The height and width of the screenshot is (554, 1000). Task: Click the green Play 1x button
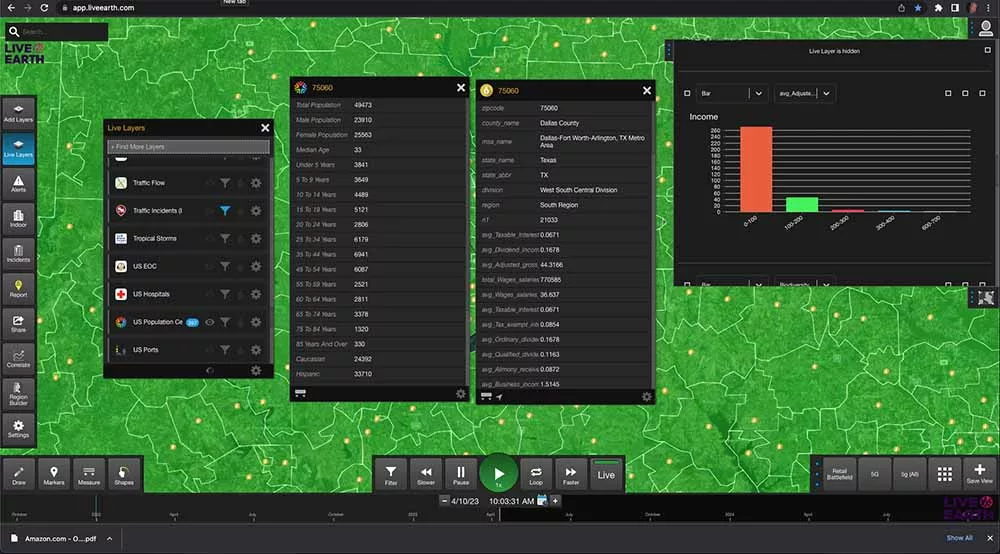(499, 474)
